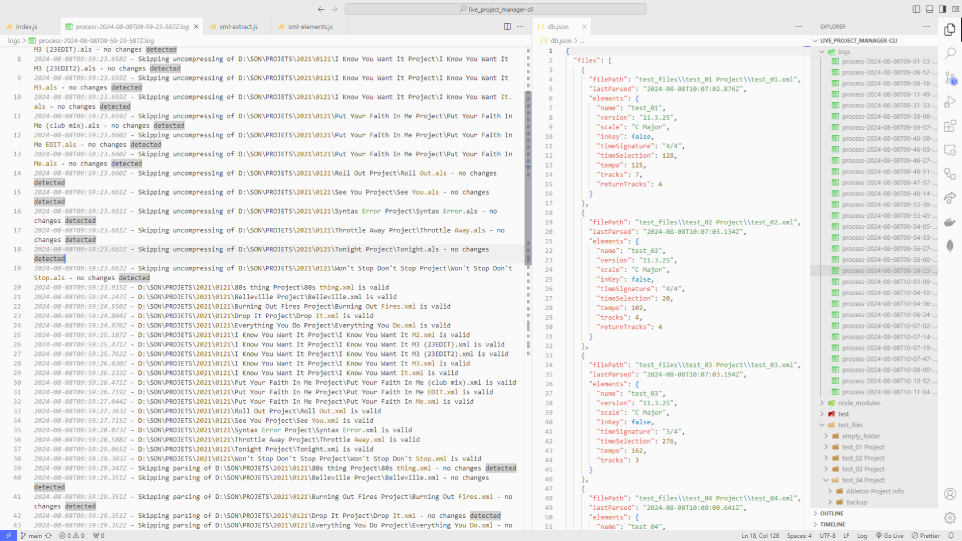
Task: Open Search in the activity bar
Action: click(950, 53)
